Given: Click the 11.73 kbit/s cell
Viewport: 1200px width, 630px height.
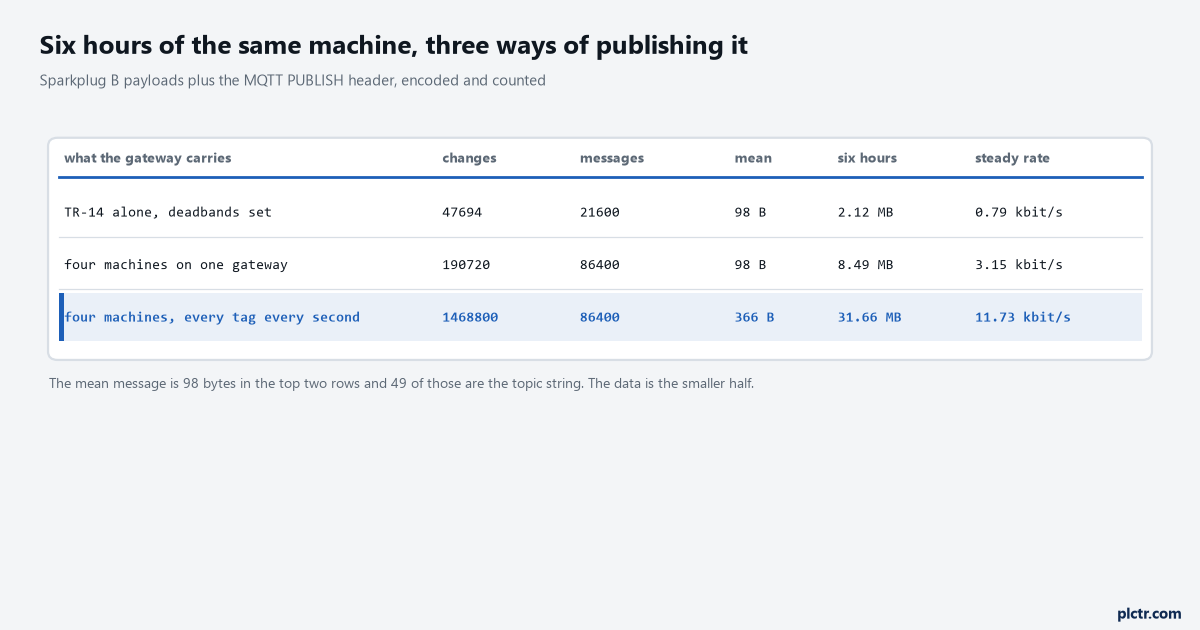Looking at the screenshot, I should (1023, 317).
